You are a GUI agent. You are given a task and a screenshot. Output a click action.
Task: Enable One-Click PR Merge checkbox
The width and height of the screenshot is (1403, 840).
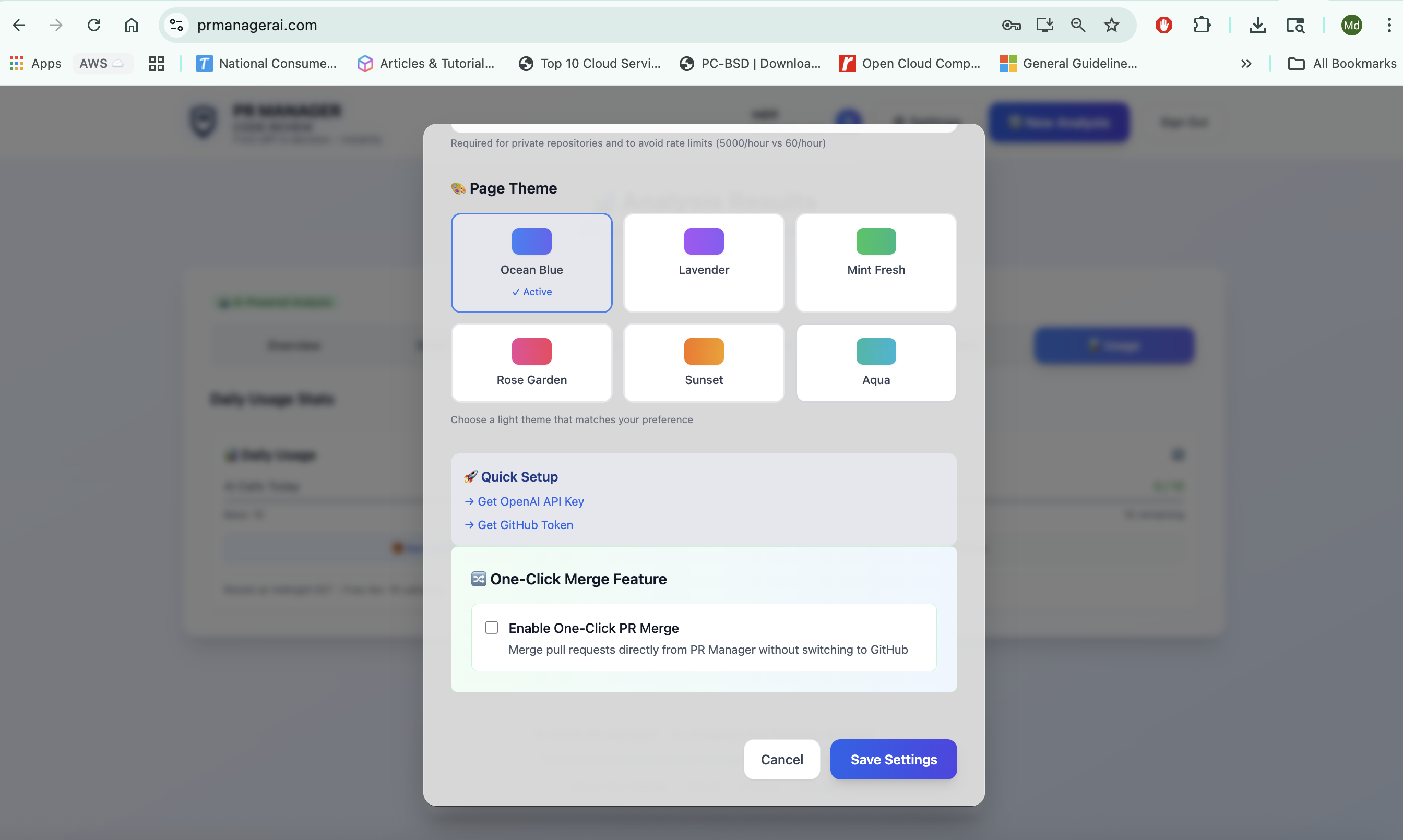[492, 627]
